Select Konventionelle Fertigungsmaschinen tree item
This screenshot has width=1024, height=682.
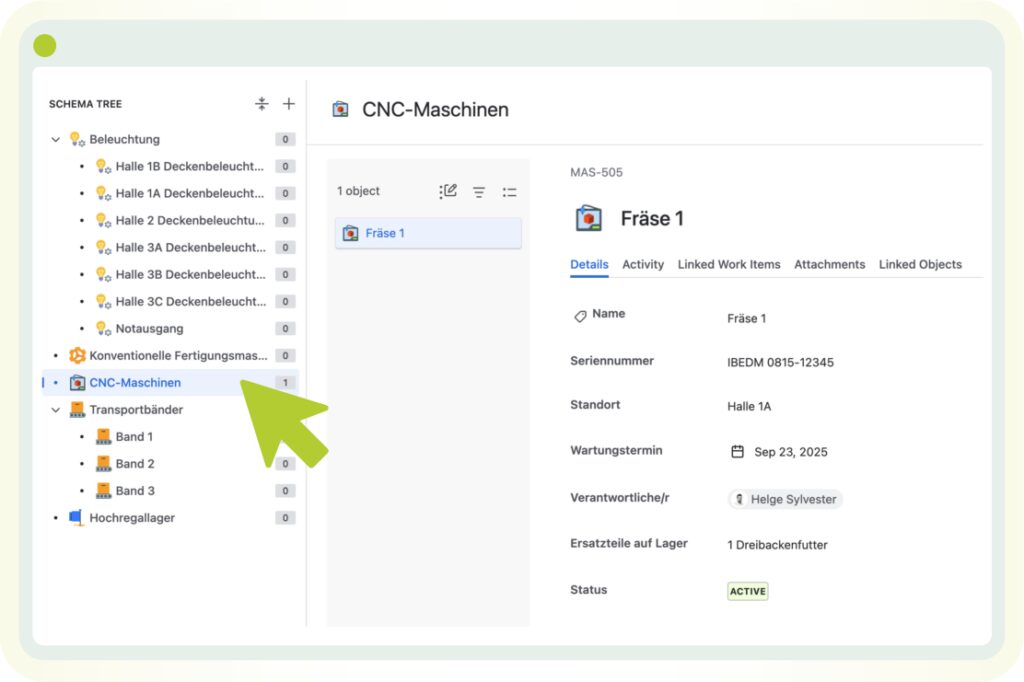[178, 355]
